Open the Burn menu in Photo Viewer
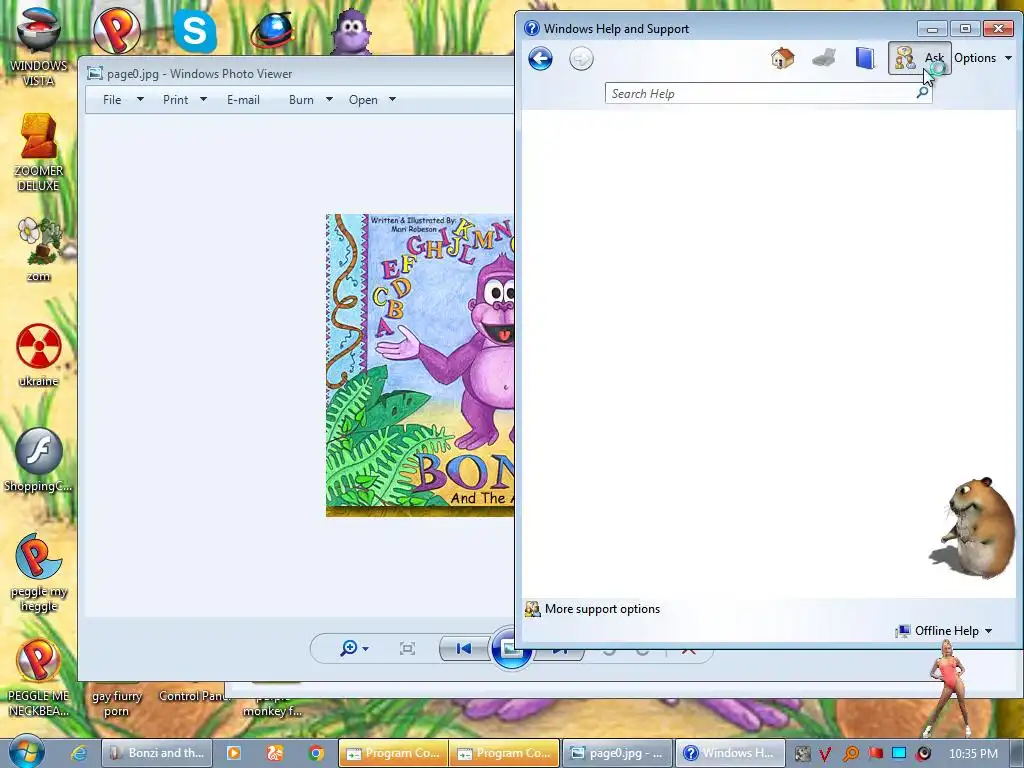Image resolution: width=1024 pixels, height=768 pixels. coord(301,100)
